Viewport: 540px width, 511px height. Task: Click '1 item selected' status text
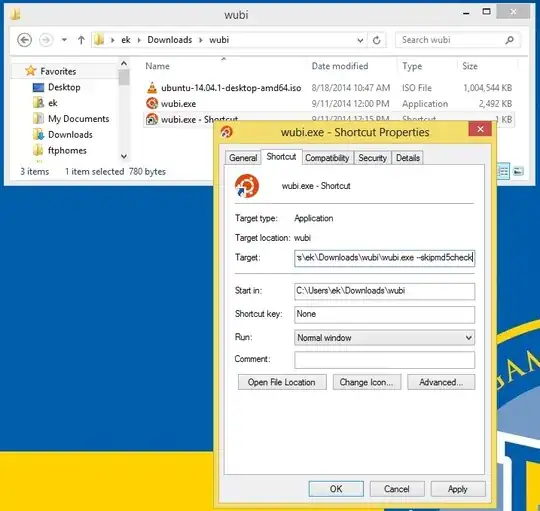94,171
